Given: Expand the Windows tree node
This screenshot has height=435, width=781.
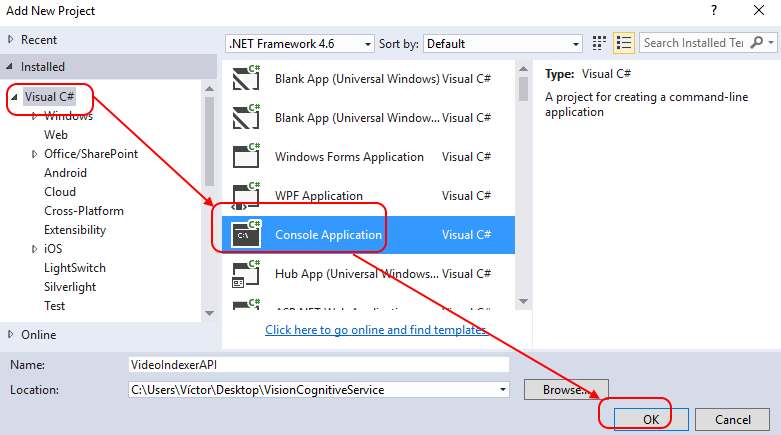Looking at the screenshot, I should pos(34,116).
